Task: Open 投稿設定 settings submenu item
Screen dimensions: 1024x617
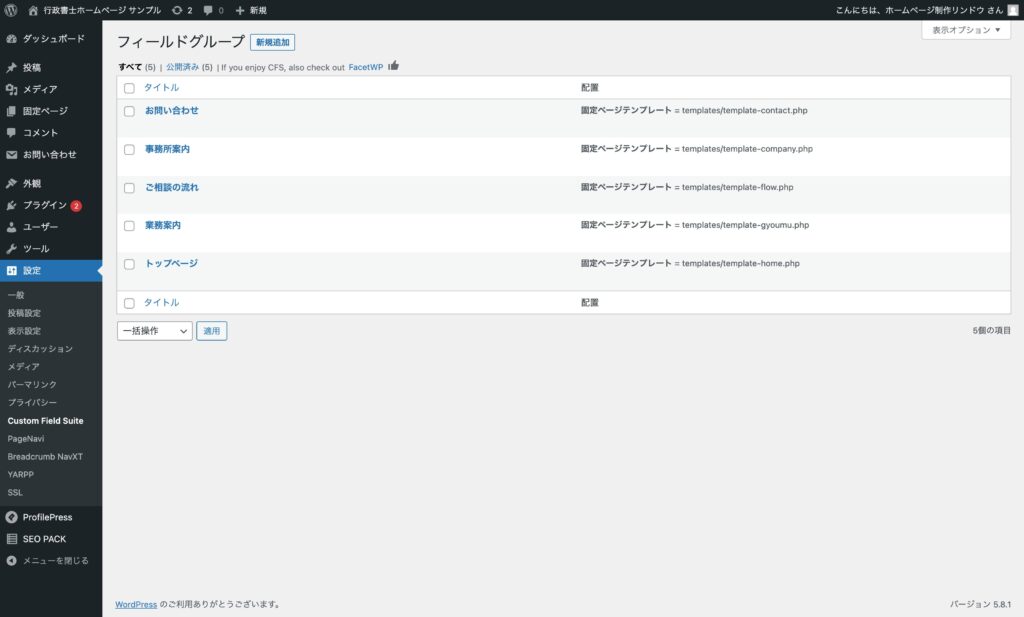Action: pyautogui.click(x=24, y=313)
